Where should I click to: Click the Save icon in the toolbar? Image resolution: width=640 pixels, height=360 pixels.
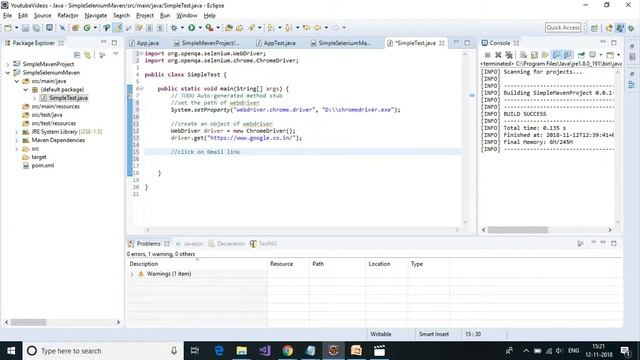pyautogui.click(x=25, y=28)
